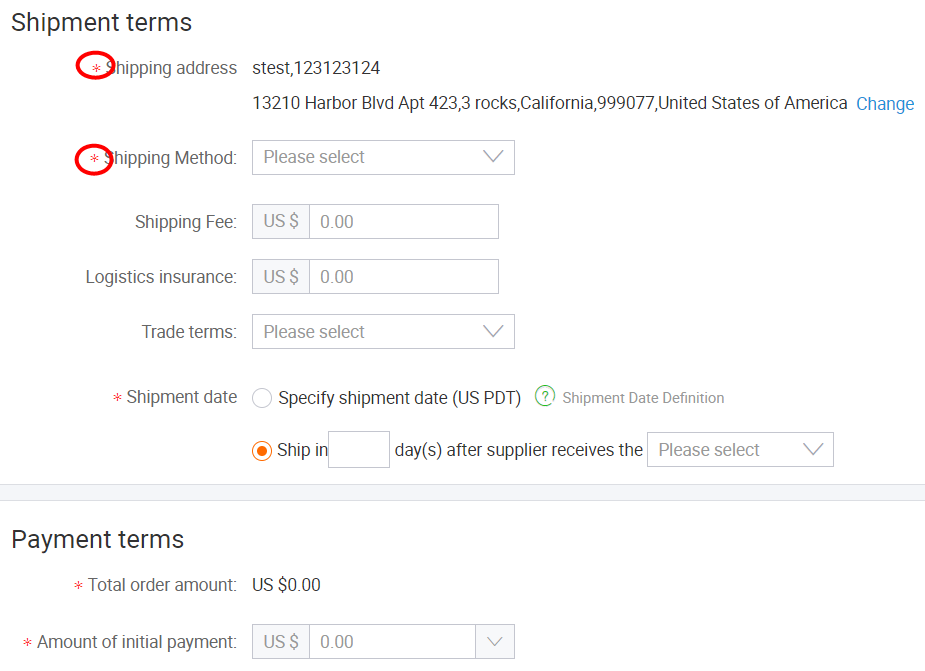The image size is (925, 671).
Task: Click the Shipping Fee amount field
Action: tap(404, 222)
